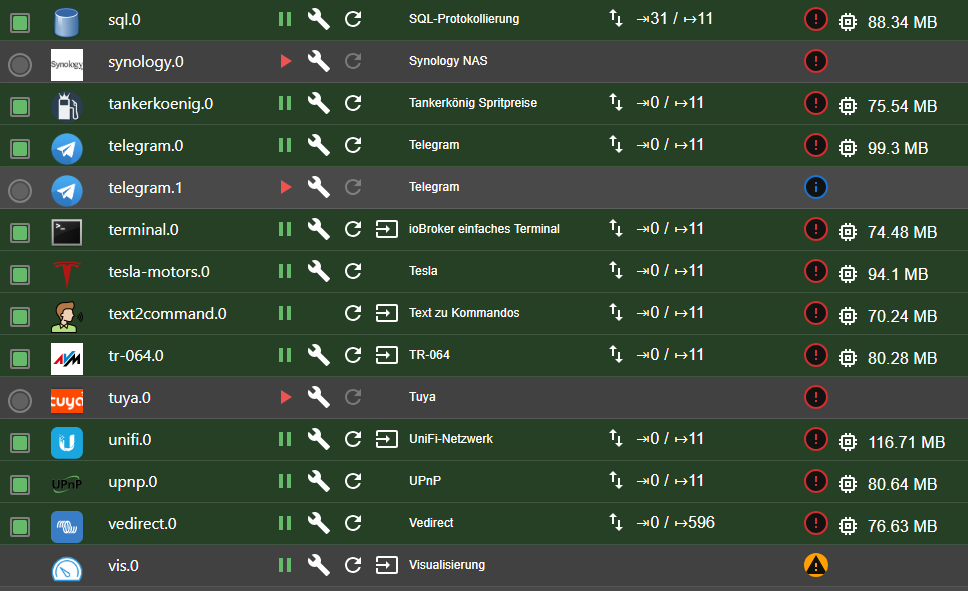Click the unifi.0 memory chip icon
The image size is (968, 591).
pyautogui.click(x=848, y=442)
